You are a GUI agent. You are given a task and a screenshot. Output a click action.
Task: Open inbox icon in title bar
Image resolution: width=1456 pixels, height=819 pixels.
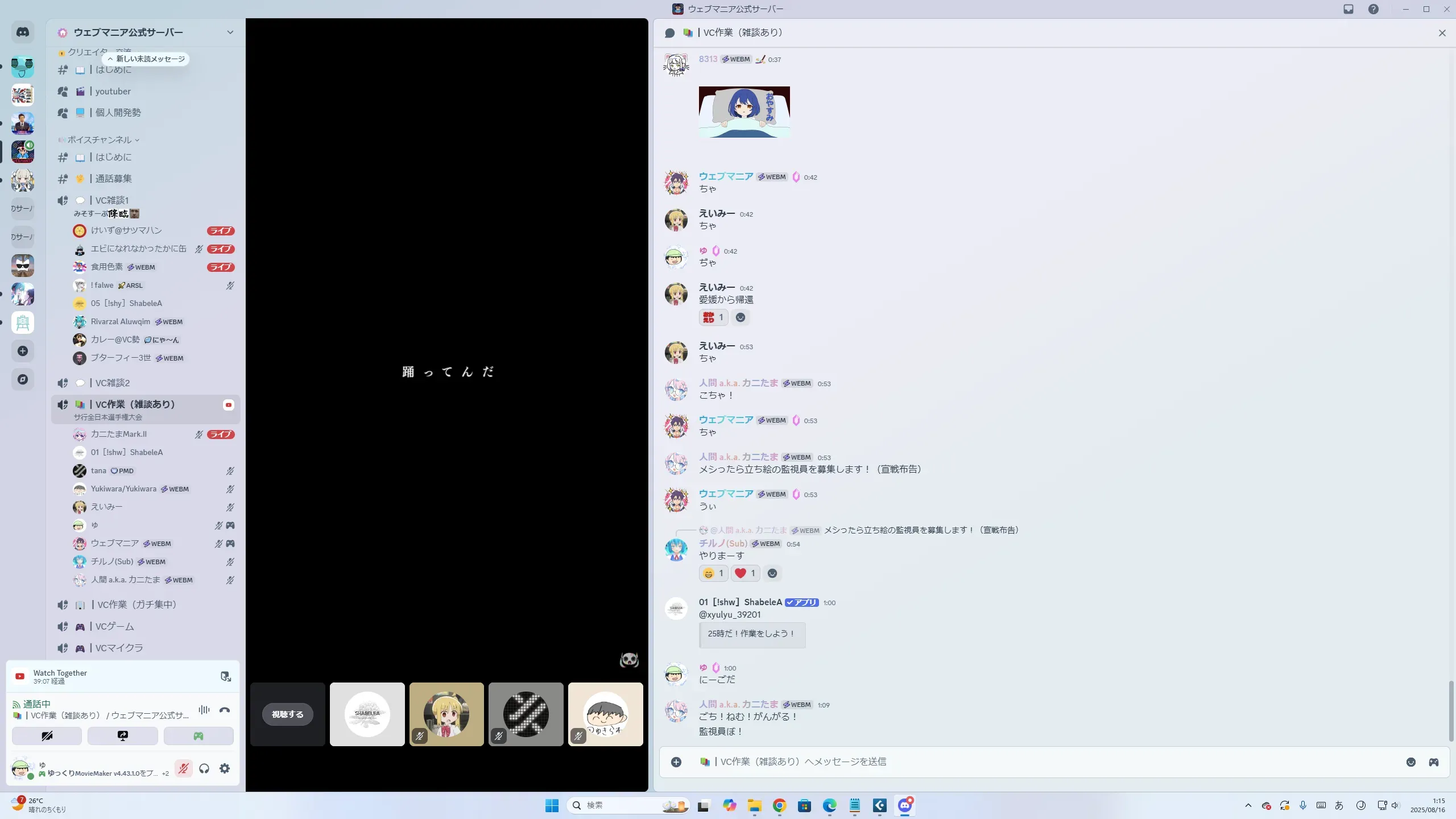coord(1349,9)
